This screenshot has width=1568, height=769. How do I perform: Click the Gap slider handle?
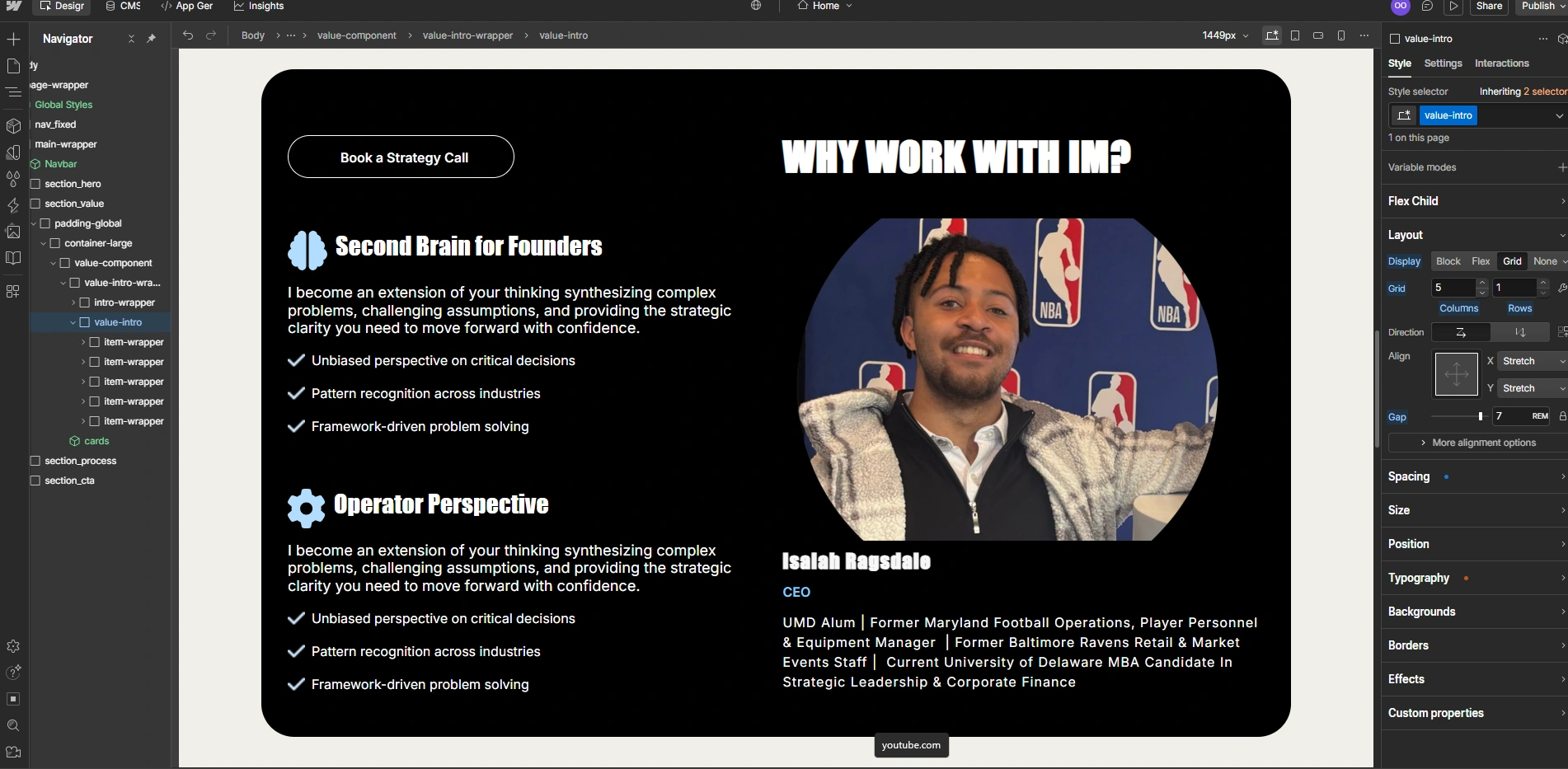point(1481,416)
